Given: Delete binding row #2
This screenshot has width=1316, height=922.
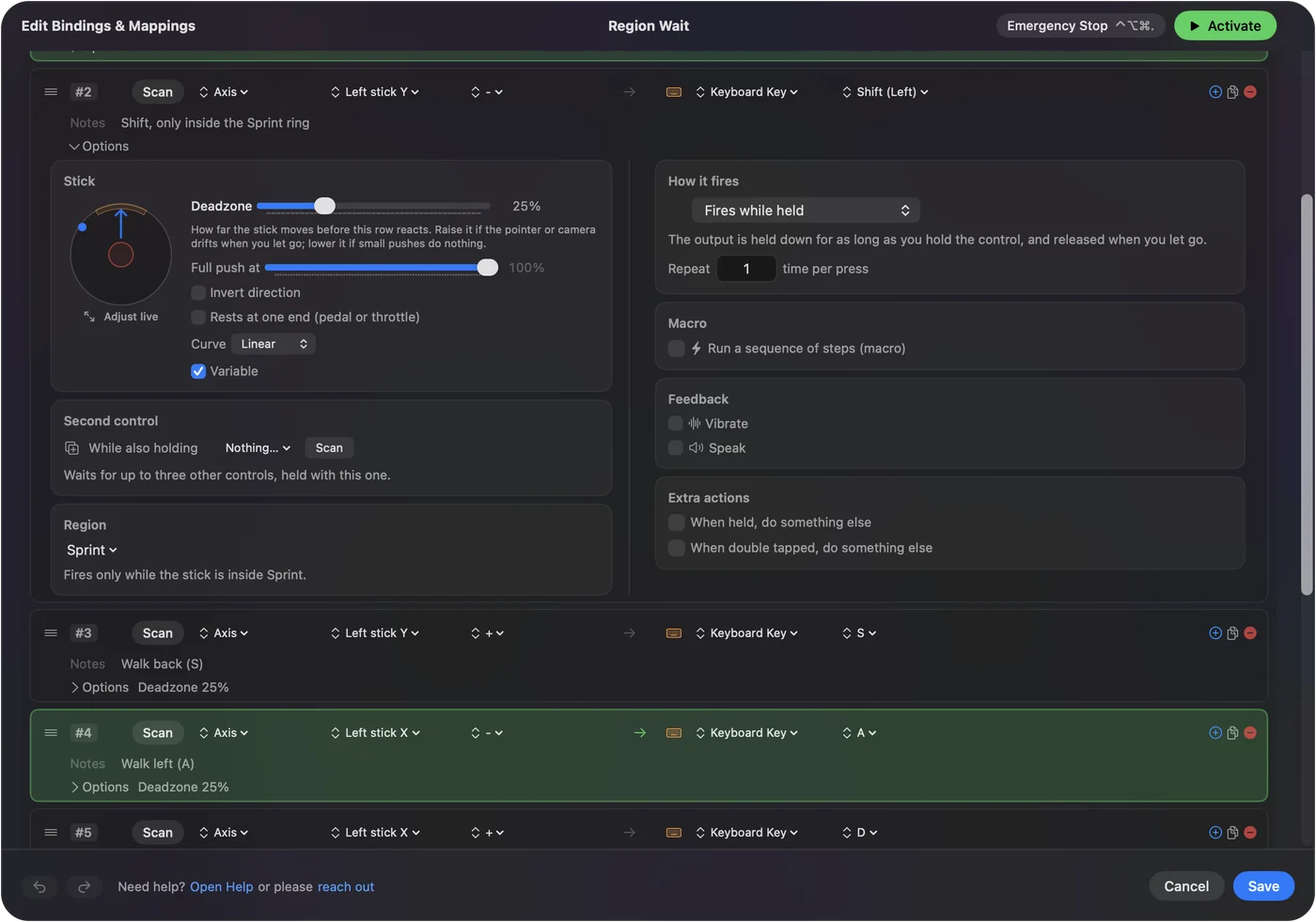Looking at the screenshot, I should tap(1250, 92).
